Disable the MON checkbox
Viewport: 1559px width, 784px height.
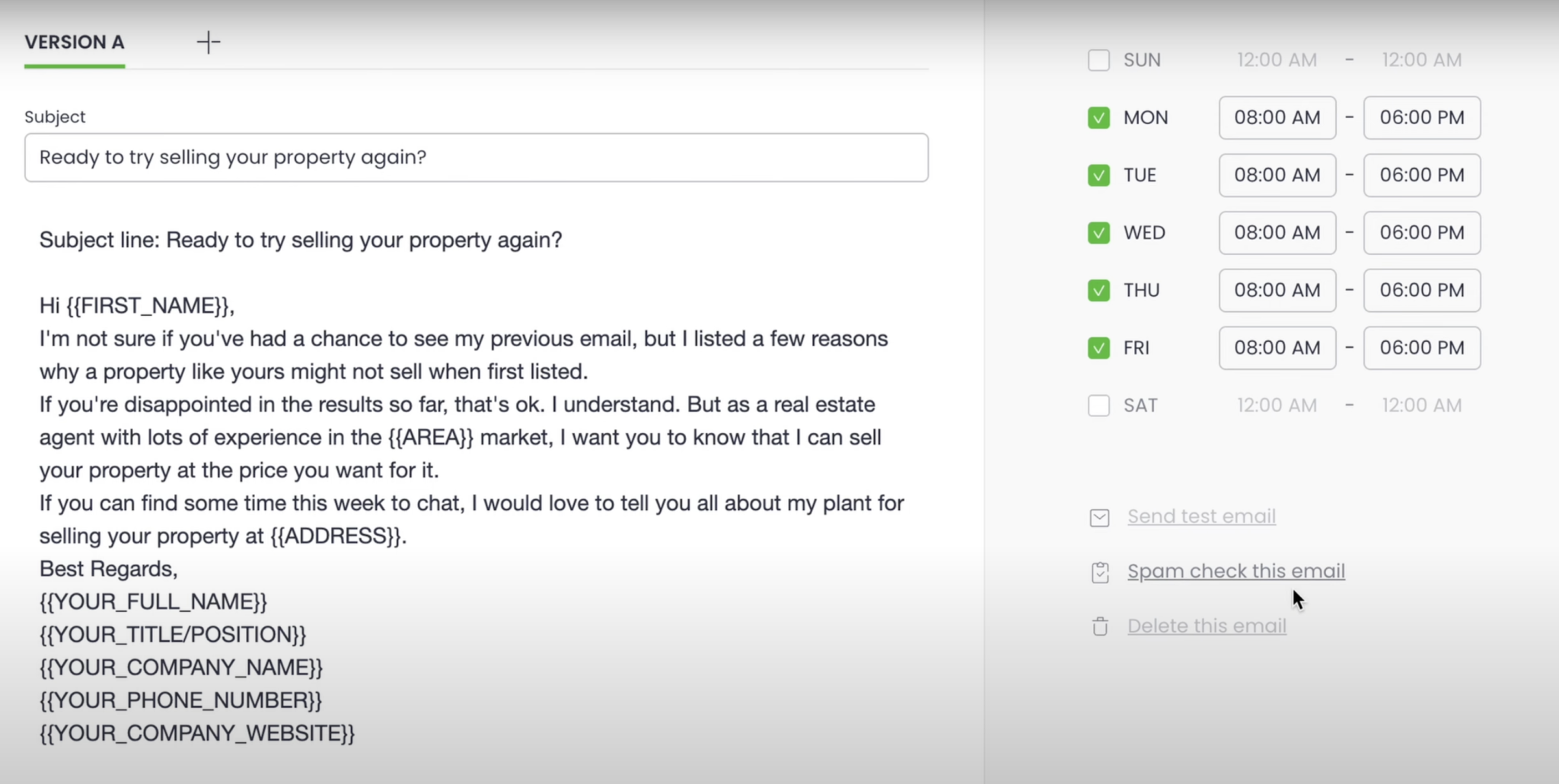[x=1098, y=117]
